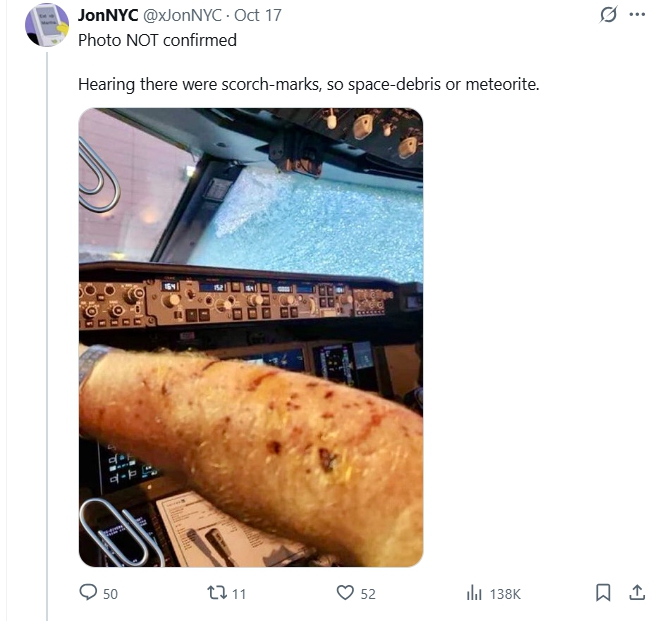The width and height of the screenshot is (658, 621).
Task: Click the like count 52
Action: tap(368, 594)
